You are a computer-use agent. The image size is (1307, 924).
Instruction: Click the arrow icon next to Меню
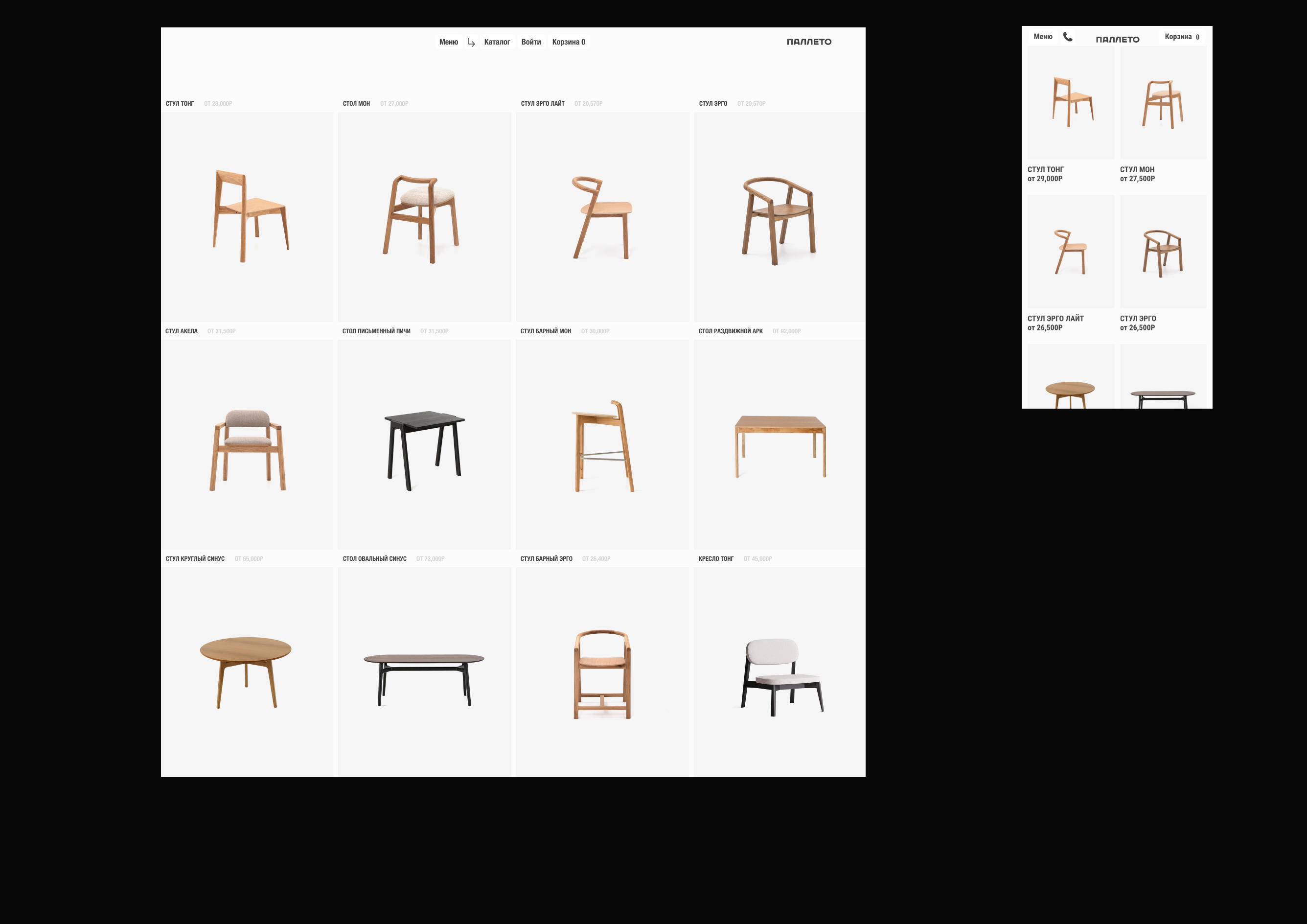471,43
